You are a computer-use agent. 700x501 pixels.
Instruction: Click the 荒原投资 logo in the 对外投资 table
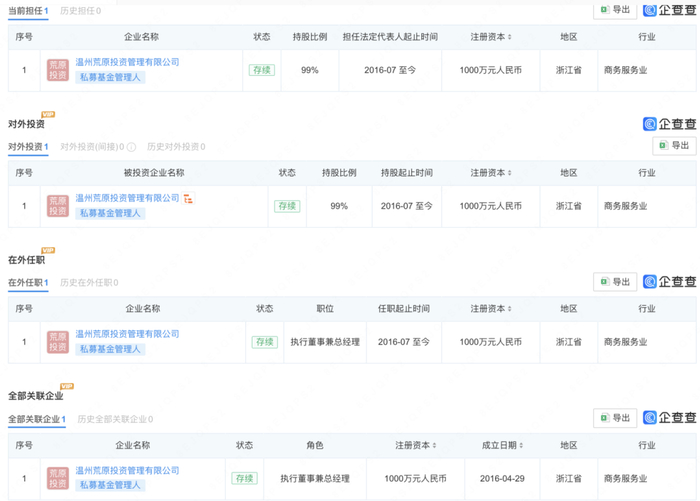point(58,206)
